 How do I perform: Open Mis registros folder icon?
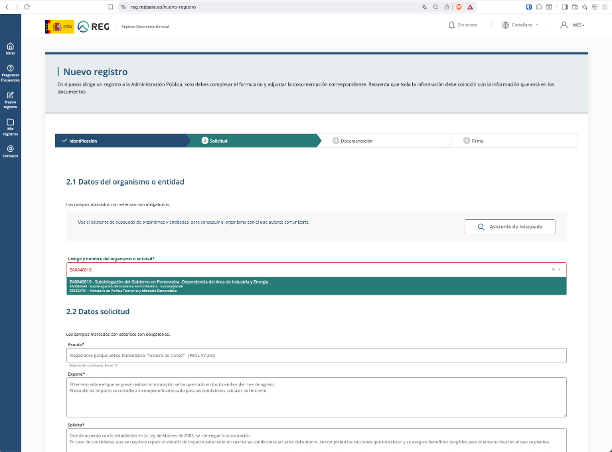point(10,125)
